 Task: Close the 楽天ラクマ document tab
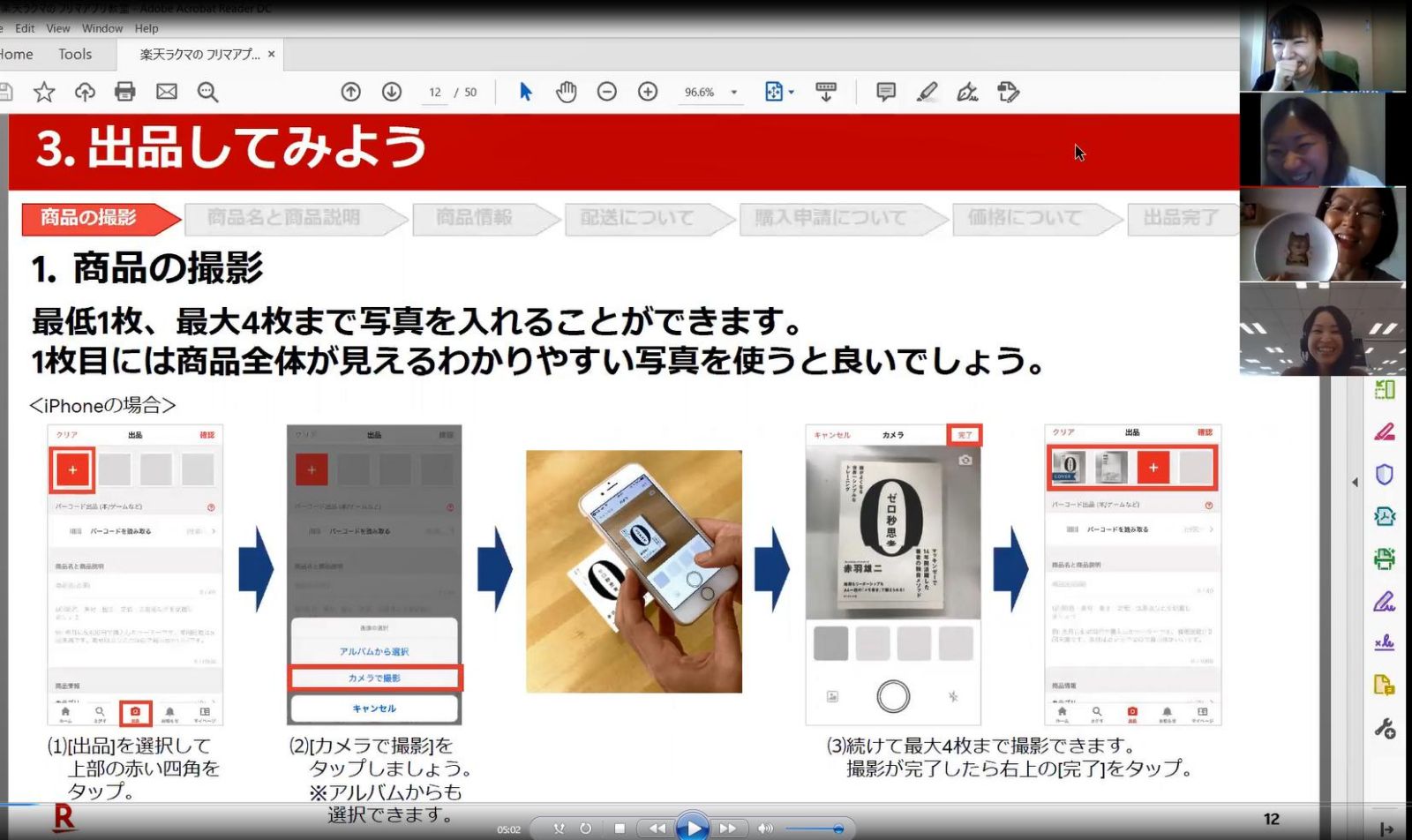coord(272,55)
